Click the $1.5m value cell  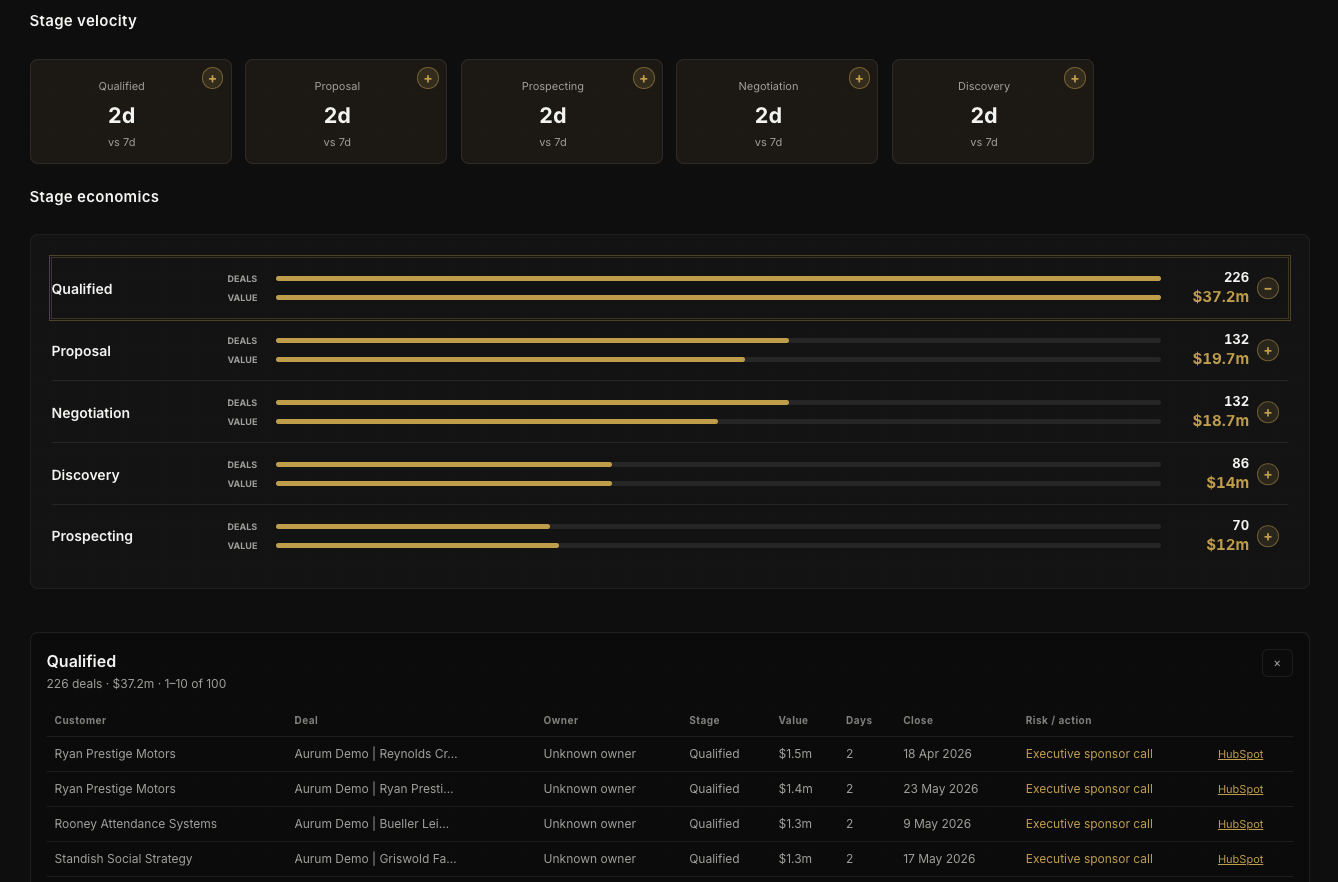795,754
